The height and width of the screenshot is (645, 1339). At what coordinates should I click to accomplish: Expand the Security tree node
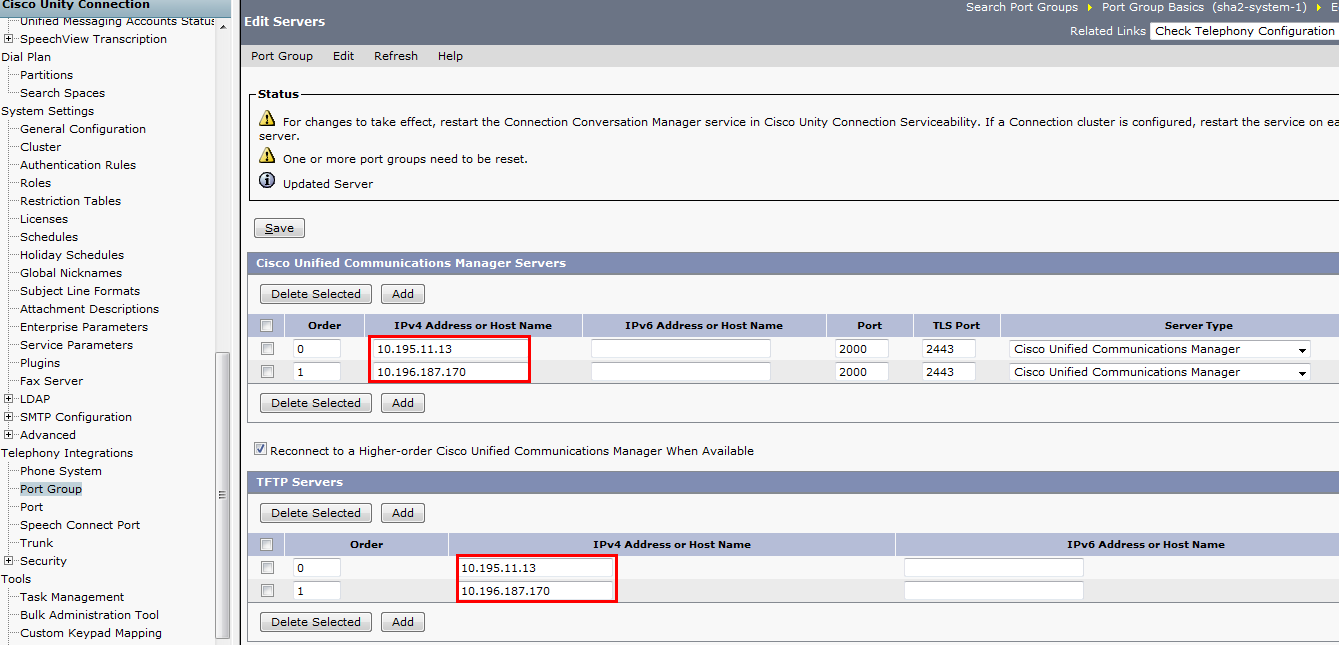[x=9, y=561]
